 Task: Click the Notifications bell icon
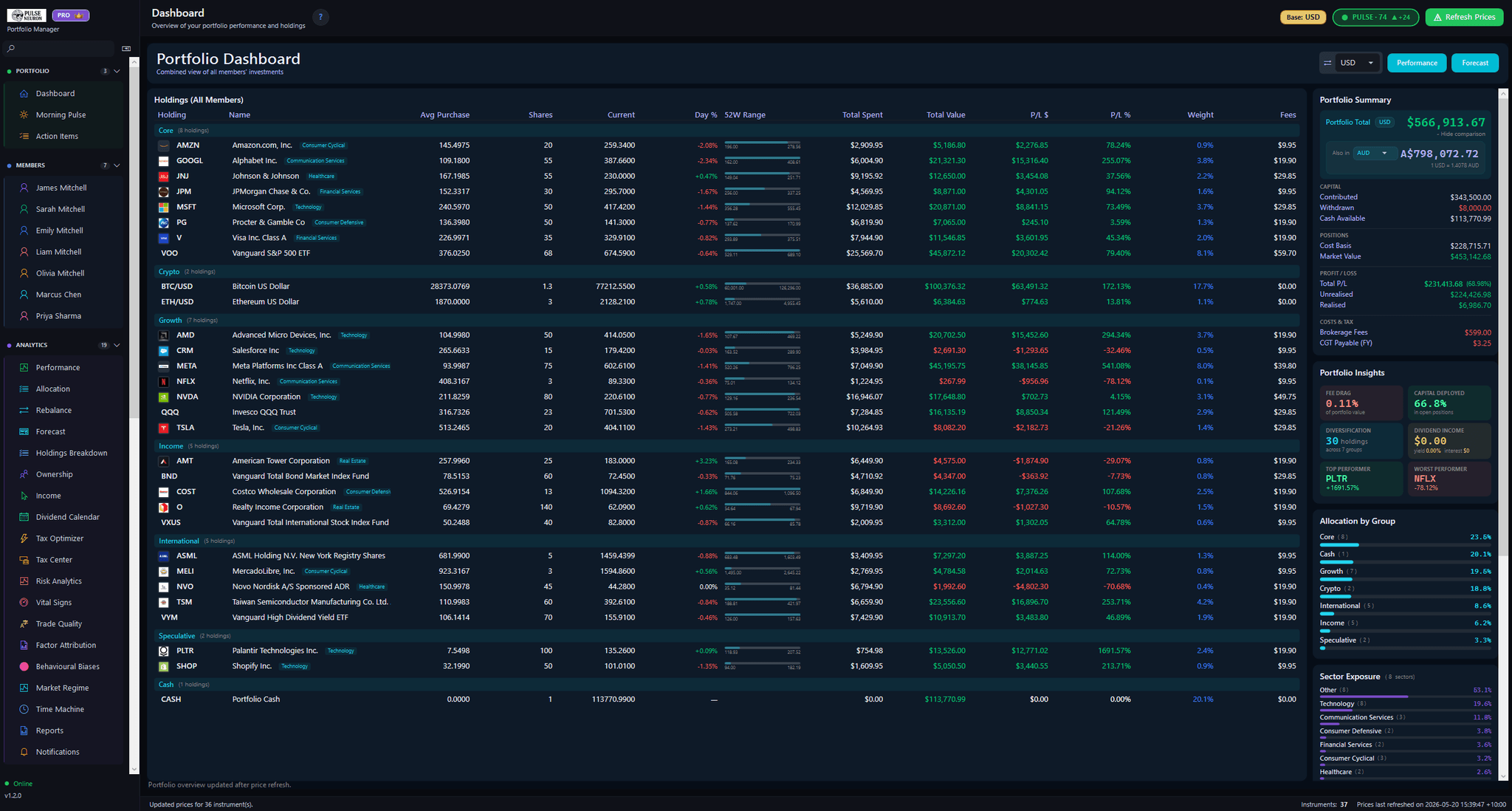pos(24,752)
